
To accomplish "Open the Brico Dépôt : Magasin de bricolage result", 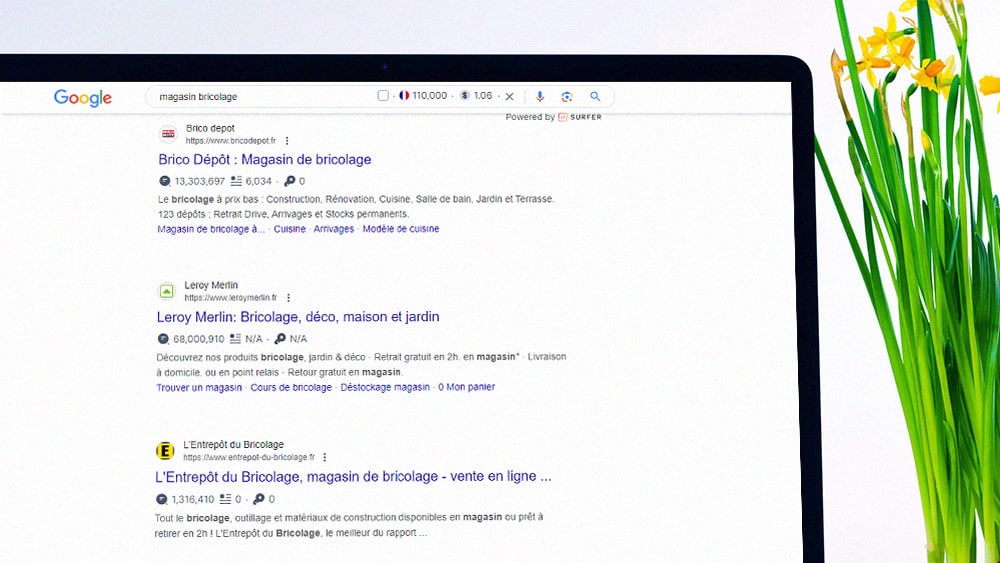I will [265, 159].
